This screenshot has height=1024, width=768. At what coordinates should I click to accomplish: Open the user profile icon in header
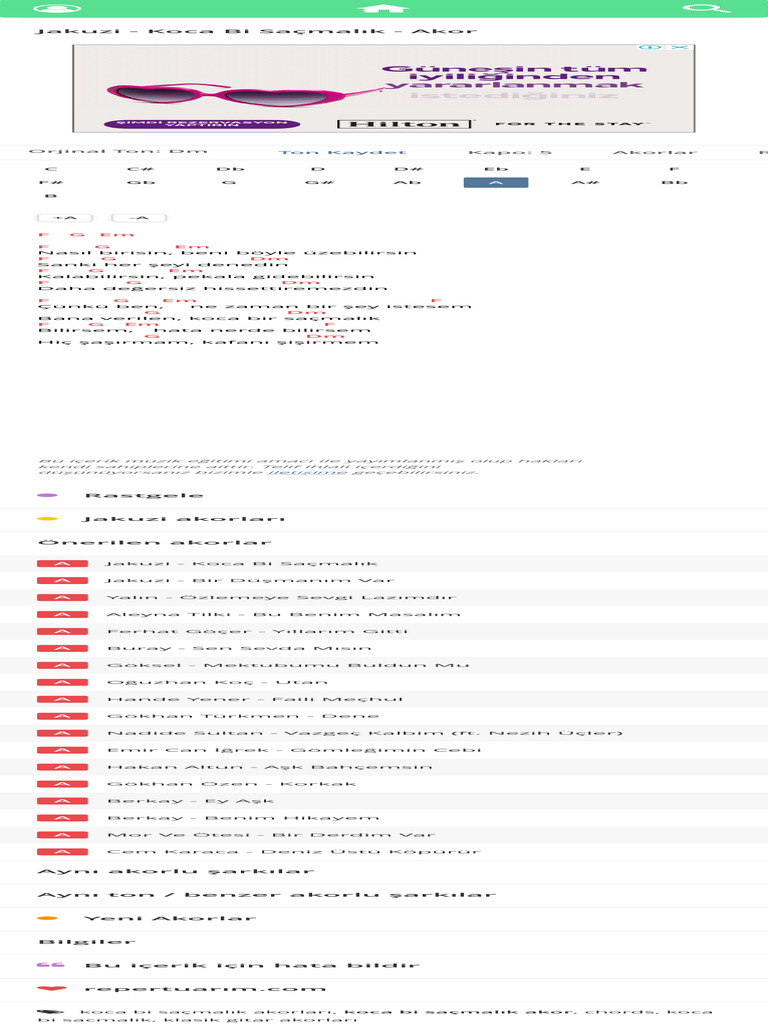(57, 8)
